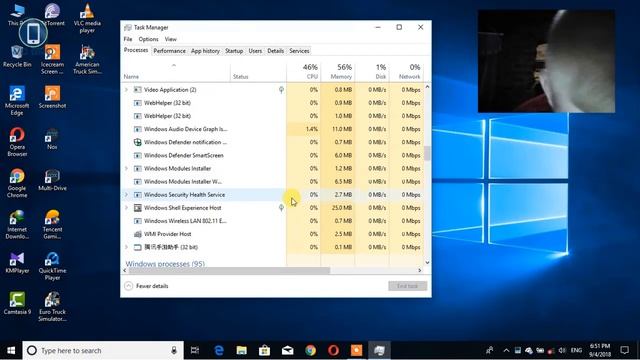Sort processes by Name column header
This screenshot has width=640, height=360.
(x=176, y=71)
